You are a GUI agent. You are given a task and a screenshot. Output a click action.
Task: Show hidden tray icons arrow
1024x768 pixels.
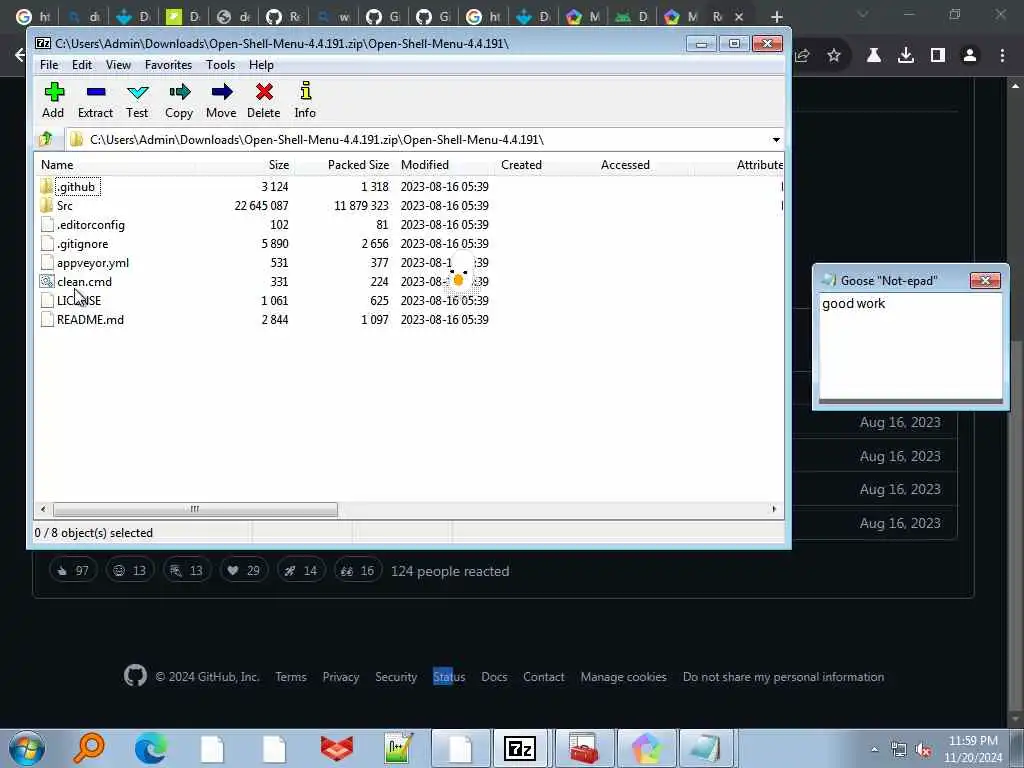coord(874,749)
